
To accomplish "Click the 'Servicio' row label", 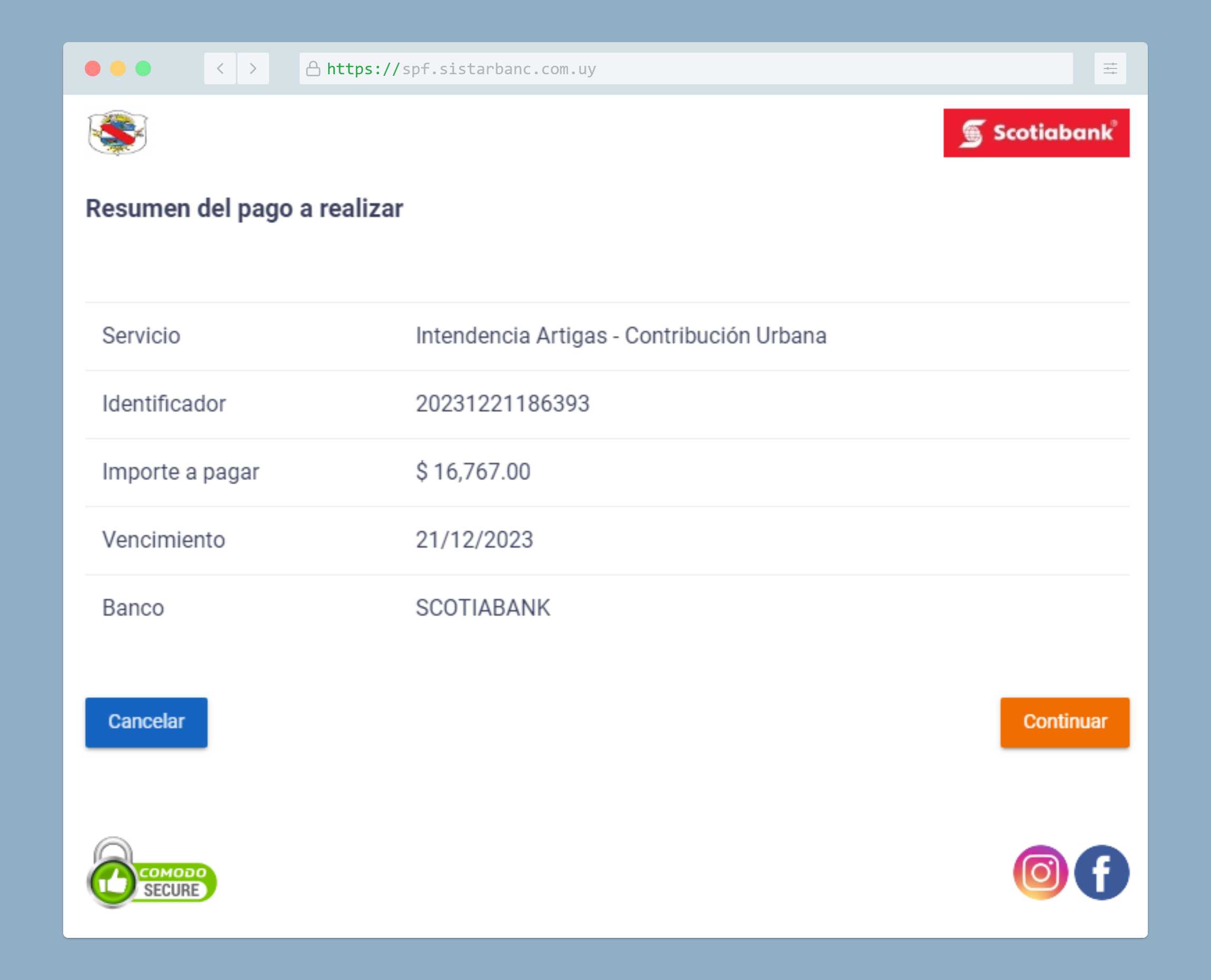I will tap(141, 336).
